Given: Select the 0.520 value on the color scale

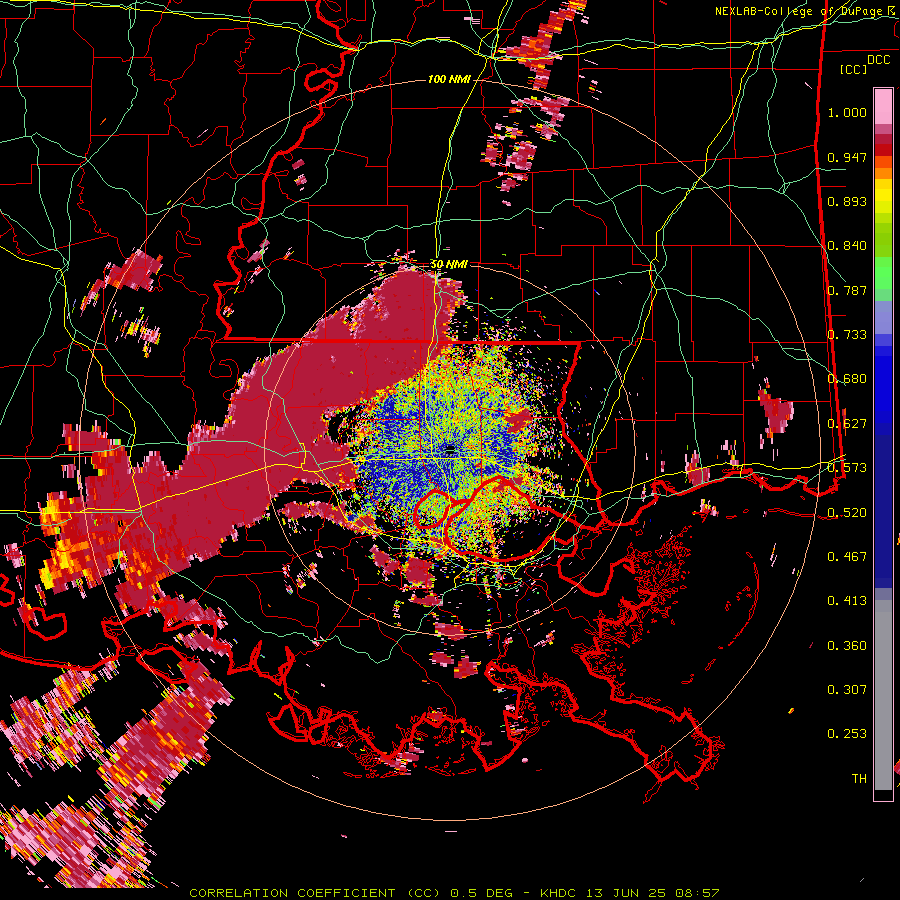Looking at the screenshot, I should tap(847, 512).
